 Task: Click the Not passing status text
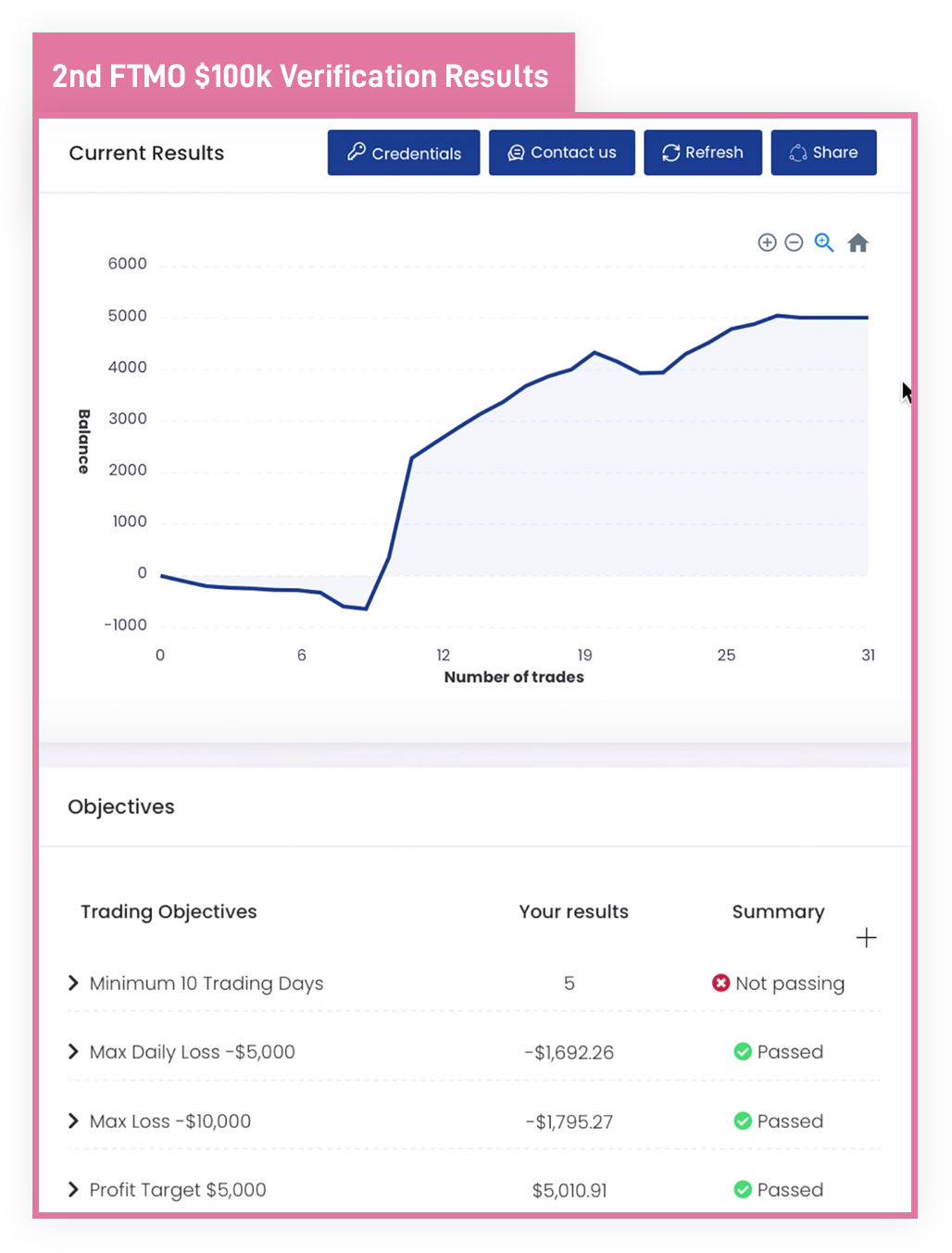point(790,984)
